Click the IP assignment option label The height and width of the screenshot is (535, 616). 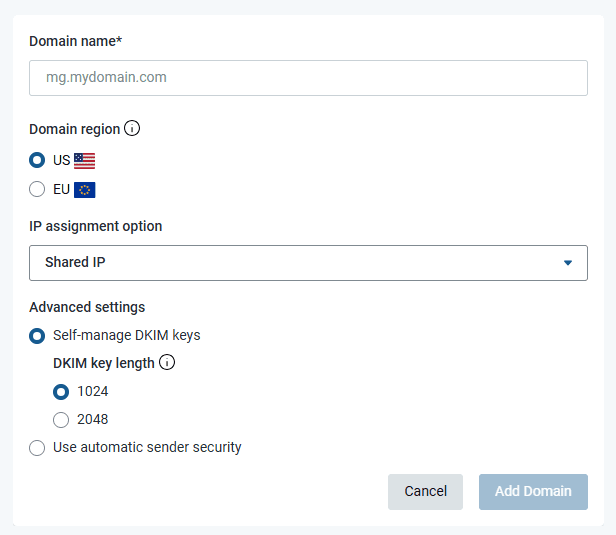pyautogui.click(x=95, y=226)
